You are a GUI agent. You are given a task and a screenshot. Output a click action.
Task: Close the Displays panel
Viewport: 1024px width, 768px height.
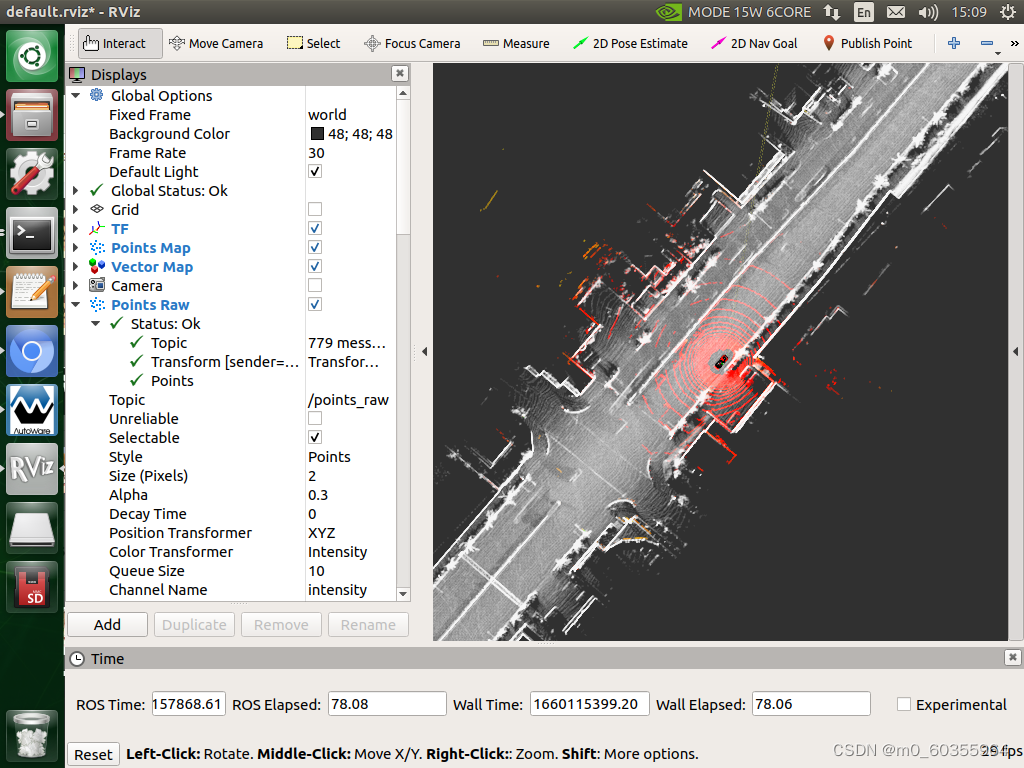400,73
